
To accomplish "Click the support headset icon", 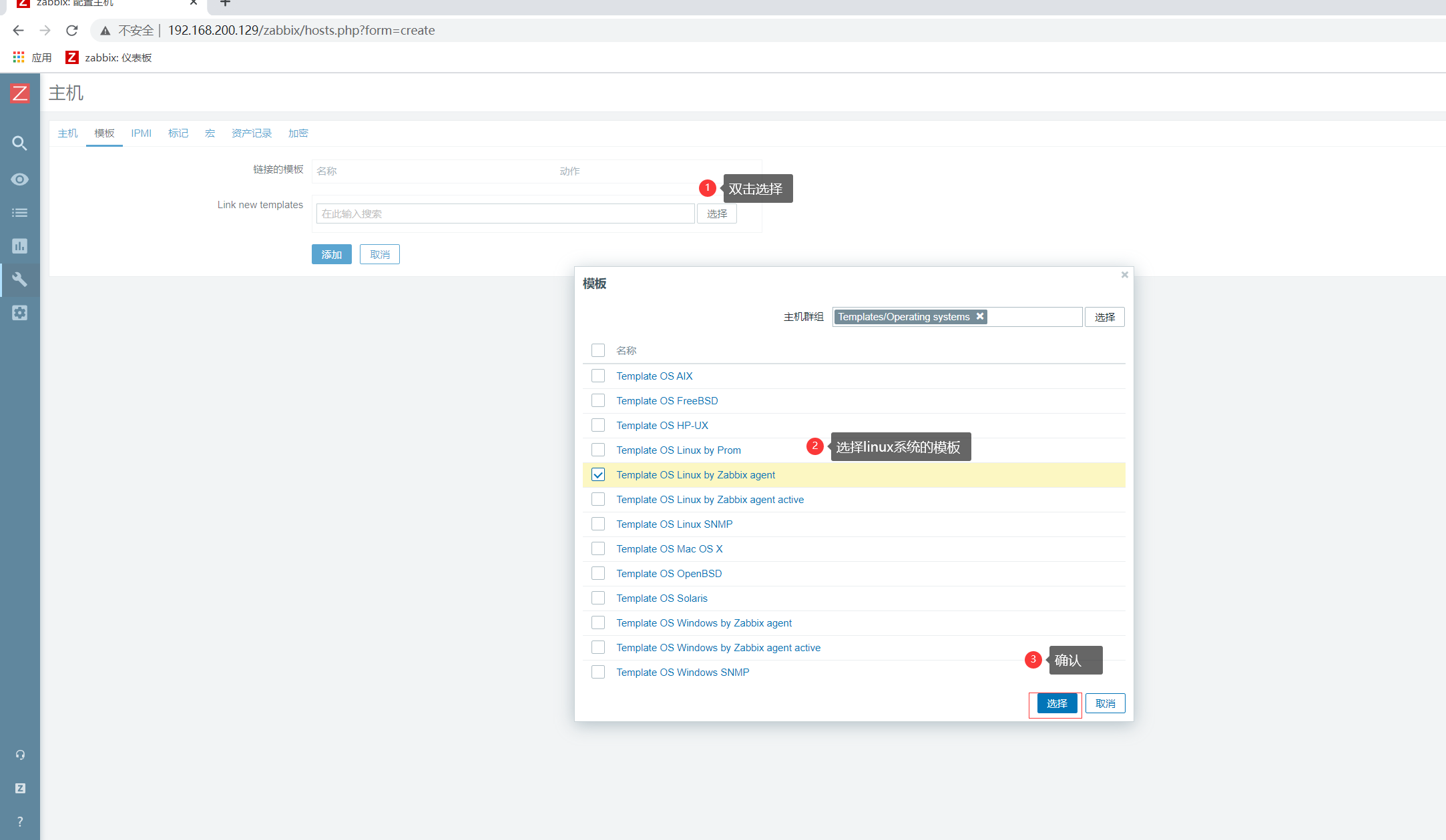I will click(x=20, y=755).
